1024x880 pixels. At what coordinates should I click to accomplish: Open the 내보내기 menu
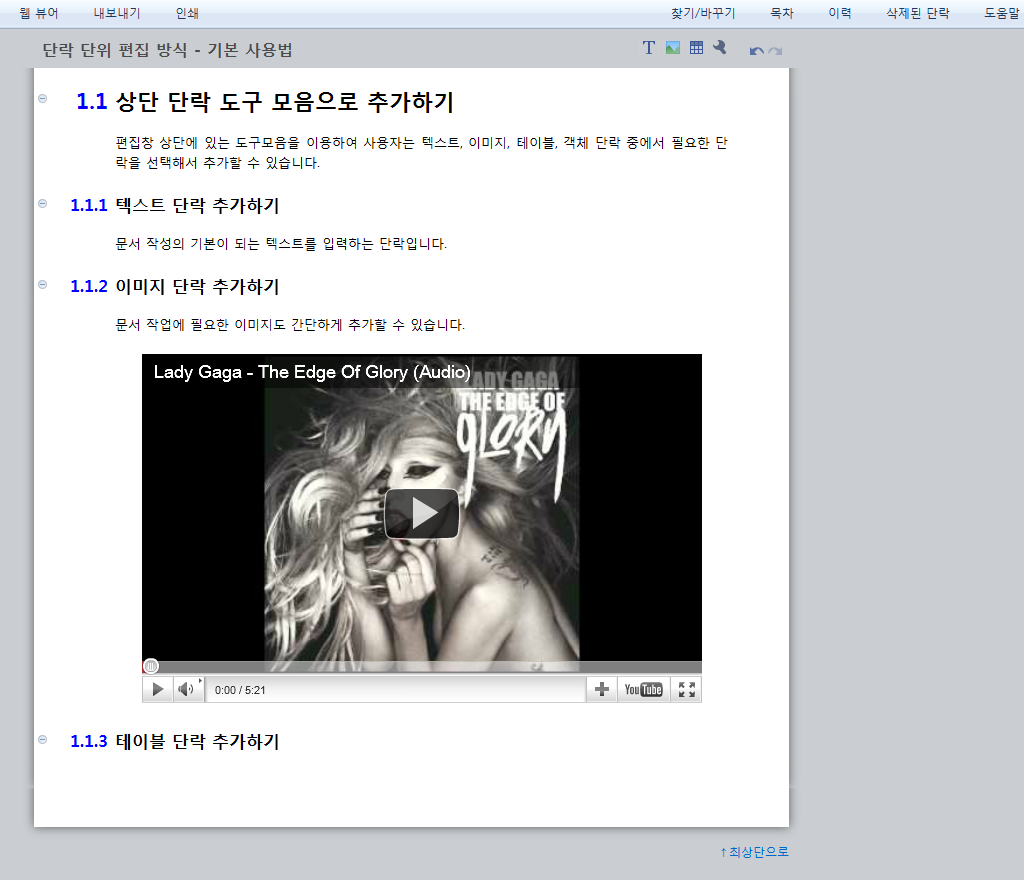(x=117, y=13)
